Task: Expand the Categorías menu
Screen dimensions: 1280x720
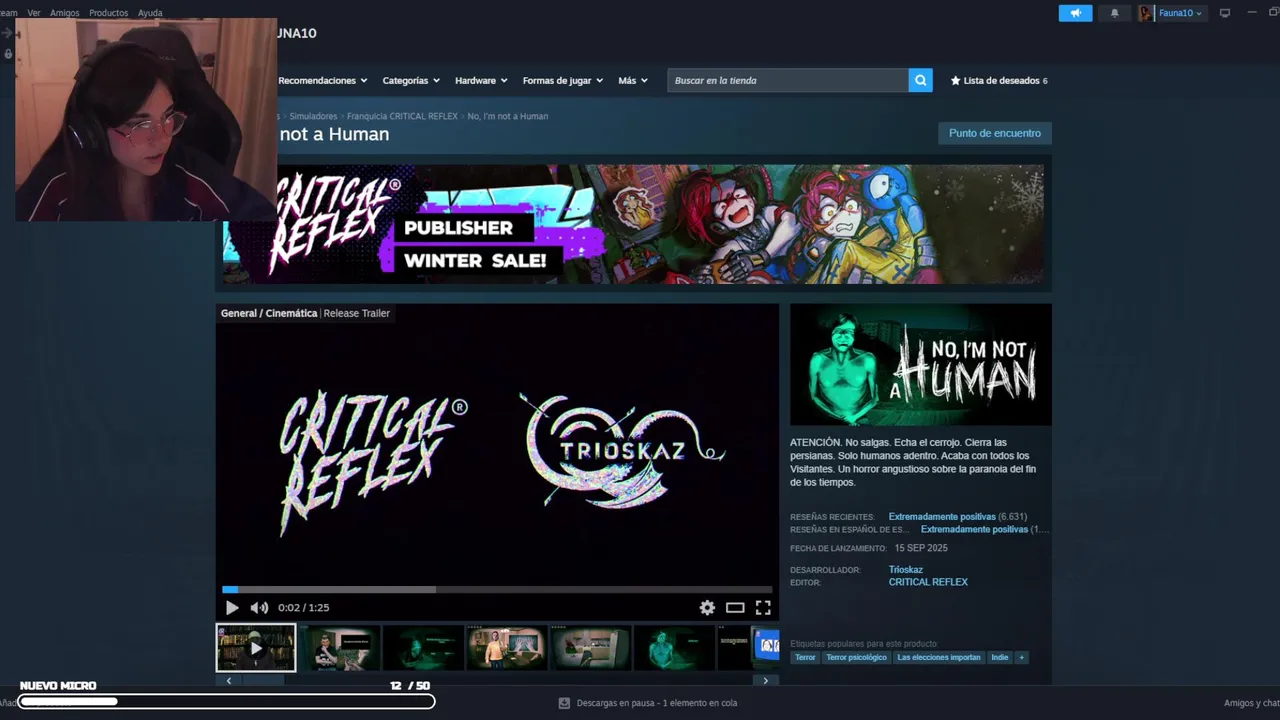Action: tap(411, 80)
